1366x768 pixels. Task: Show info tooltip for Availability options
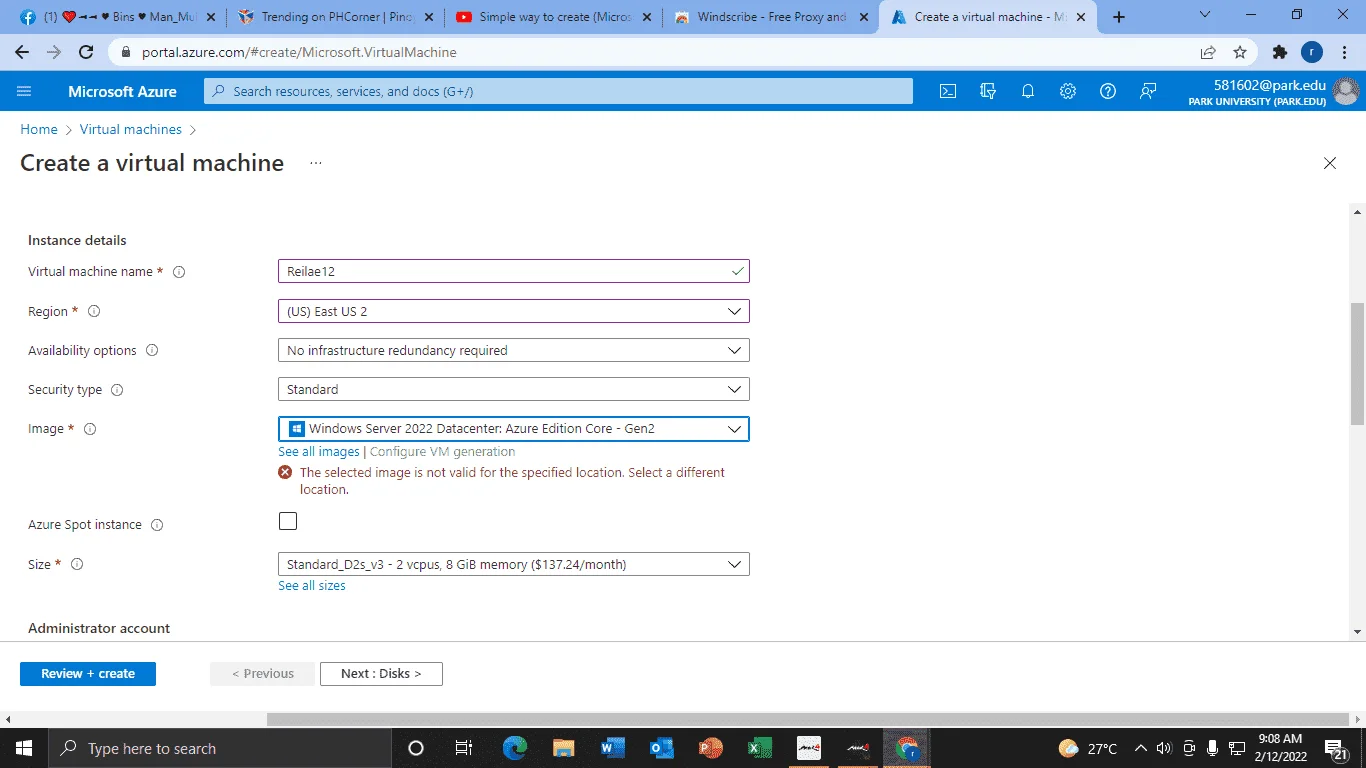152,351
